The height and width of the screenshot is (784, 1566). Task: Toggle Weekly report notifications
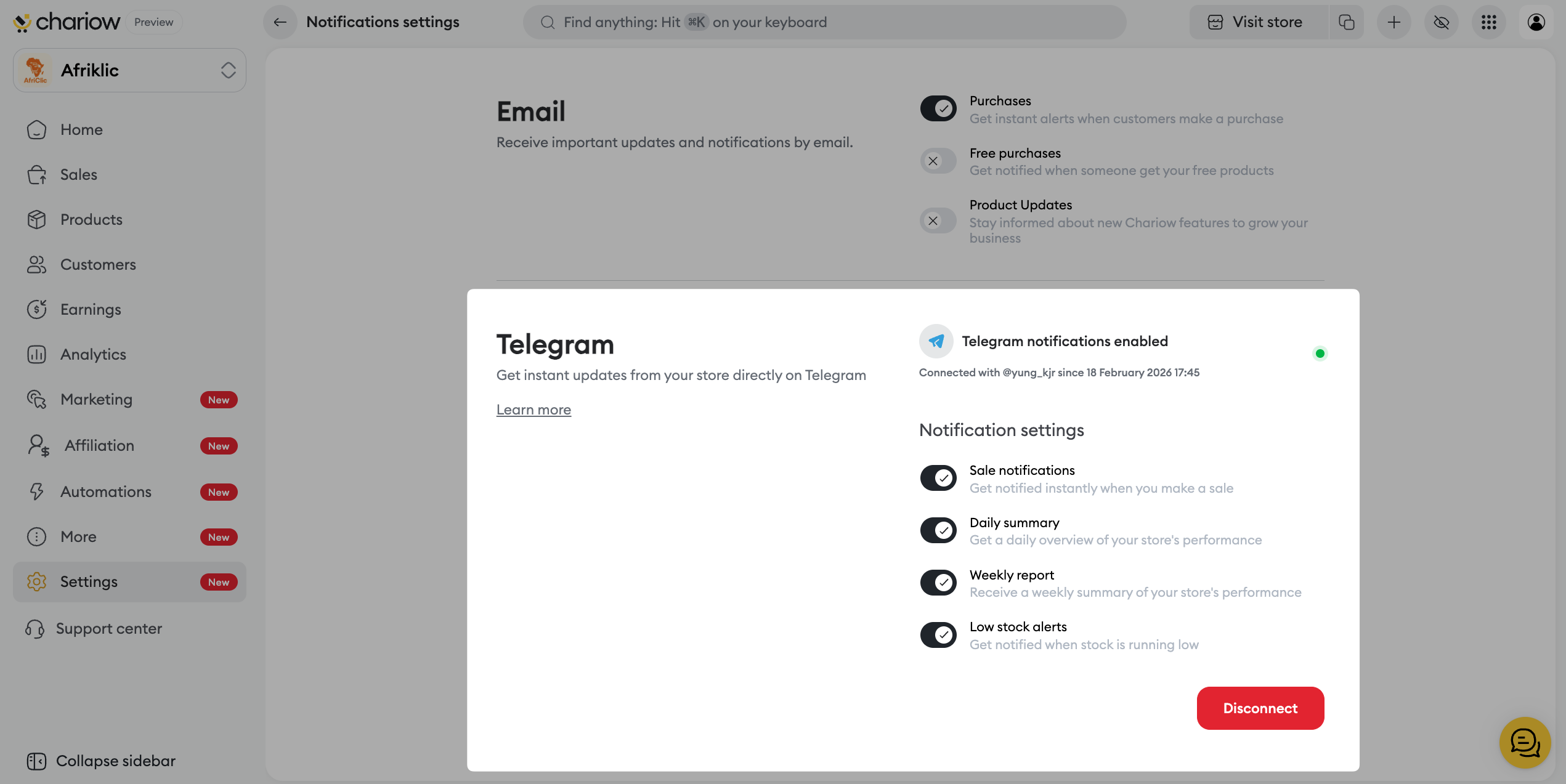(x=938, y=583)
